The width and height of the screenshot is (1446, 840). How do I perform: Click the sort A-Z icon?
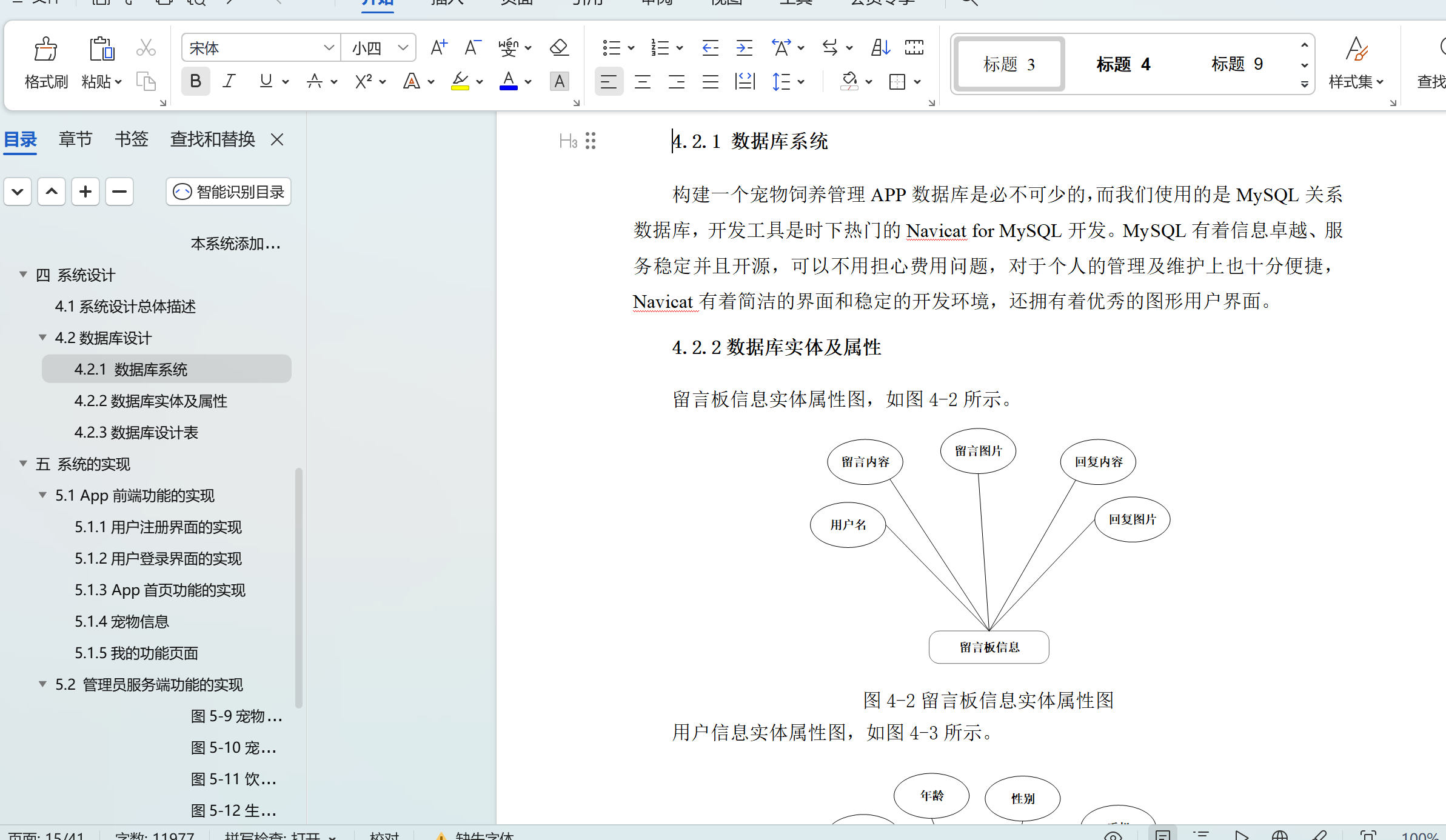[x=880, y=47]
